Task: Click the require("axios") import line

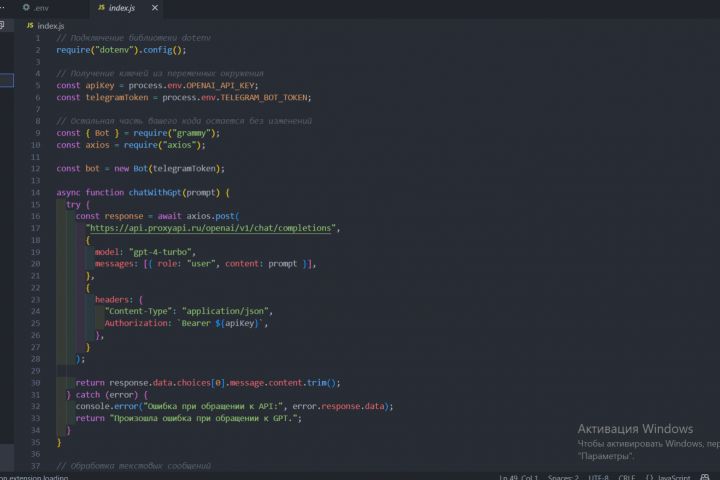Action: [131, 145]
